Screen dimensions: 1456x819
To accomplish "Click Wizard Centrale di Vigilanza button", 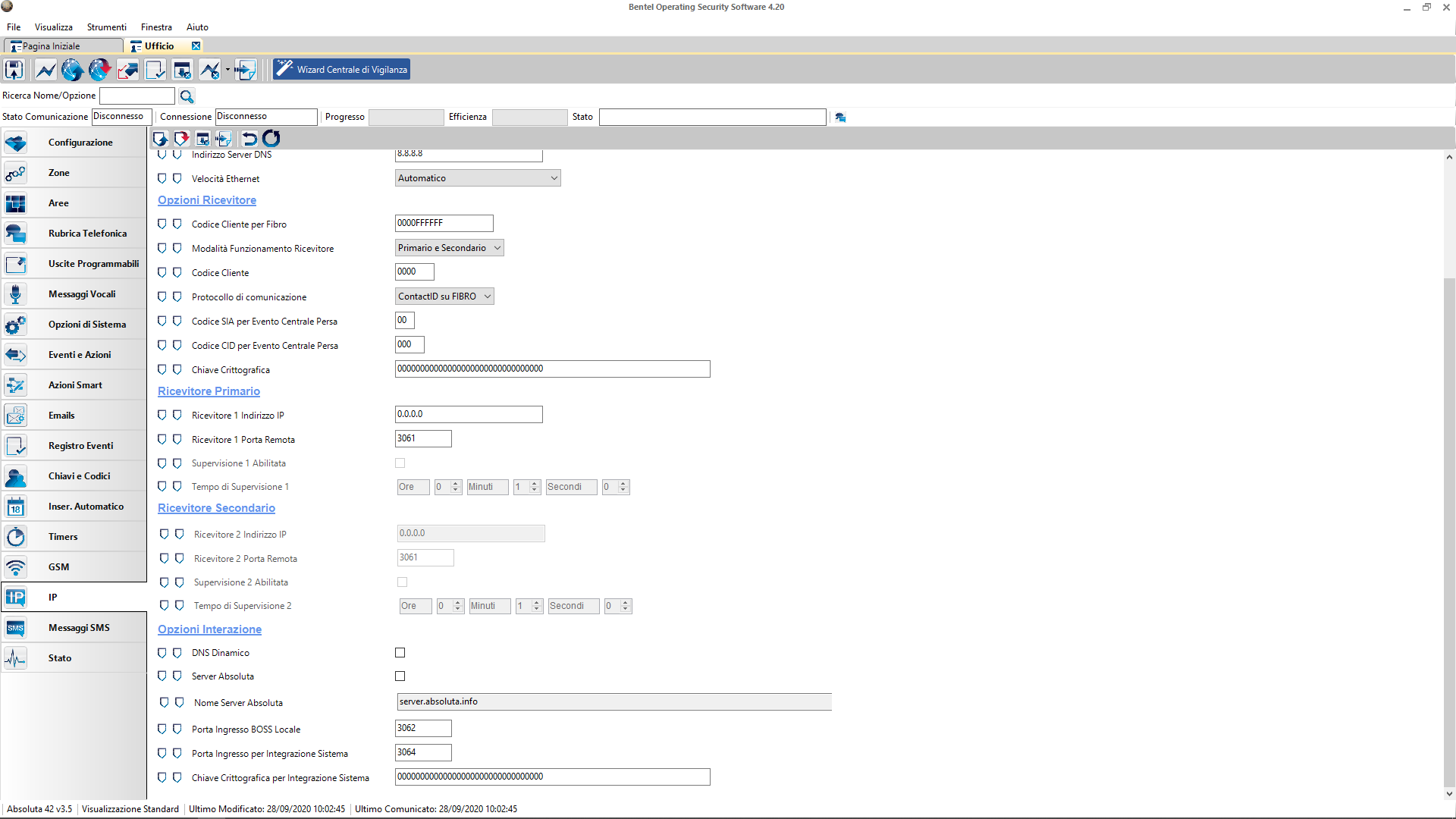I will pos(341,70).
